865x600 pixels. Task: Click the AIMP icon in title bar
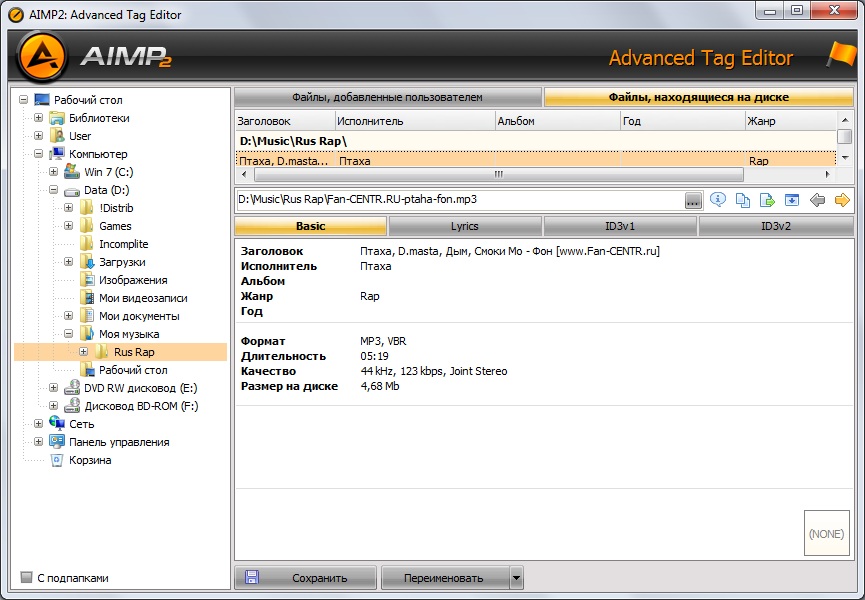pyautogui.click(x=16, y=15)
